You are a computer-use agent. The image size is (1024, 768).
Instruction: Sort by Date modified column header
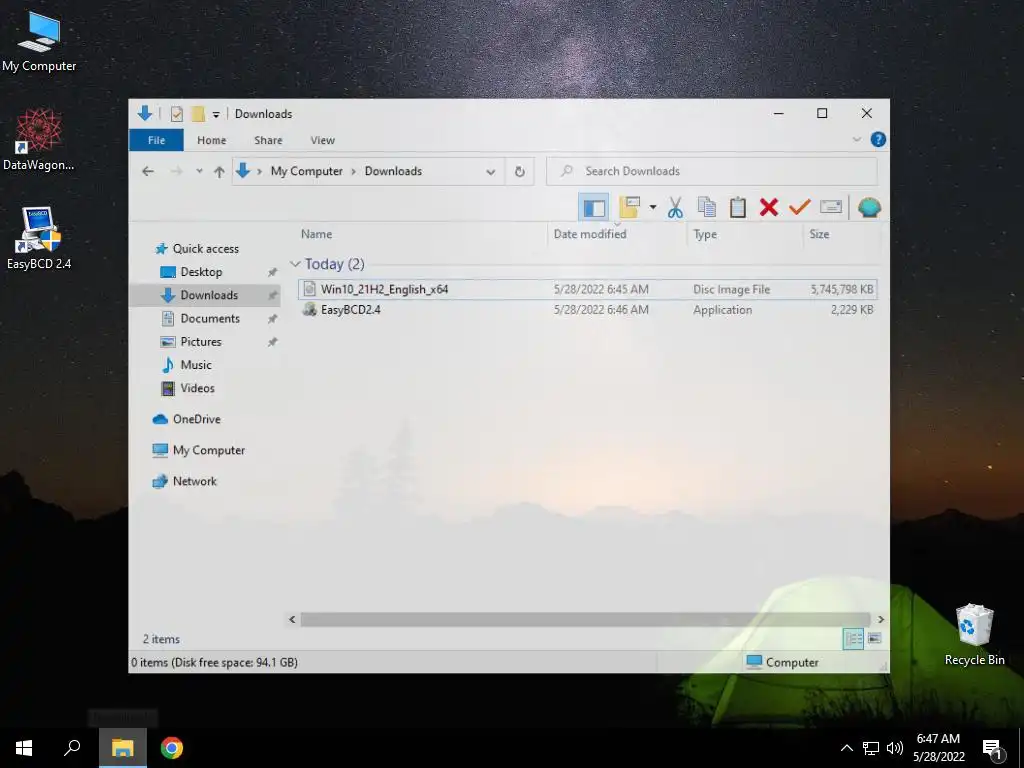coord(590,234)
